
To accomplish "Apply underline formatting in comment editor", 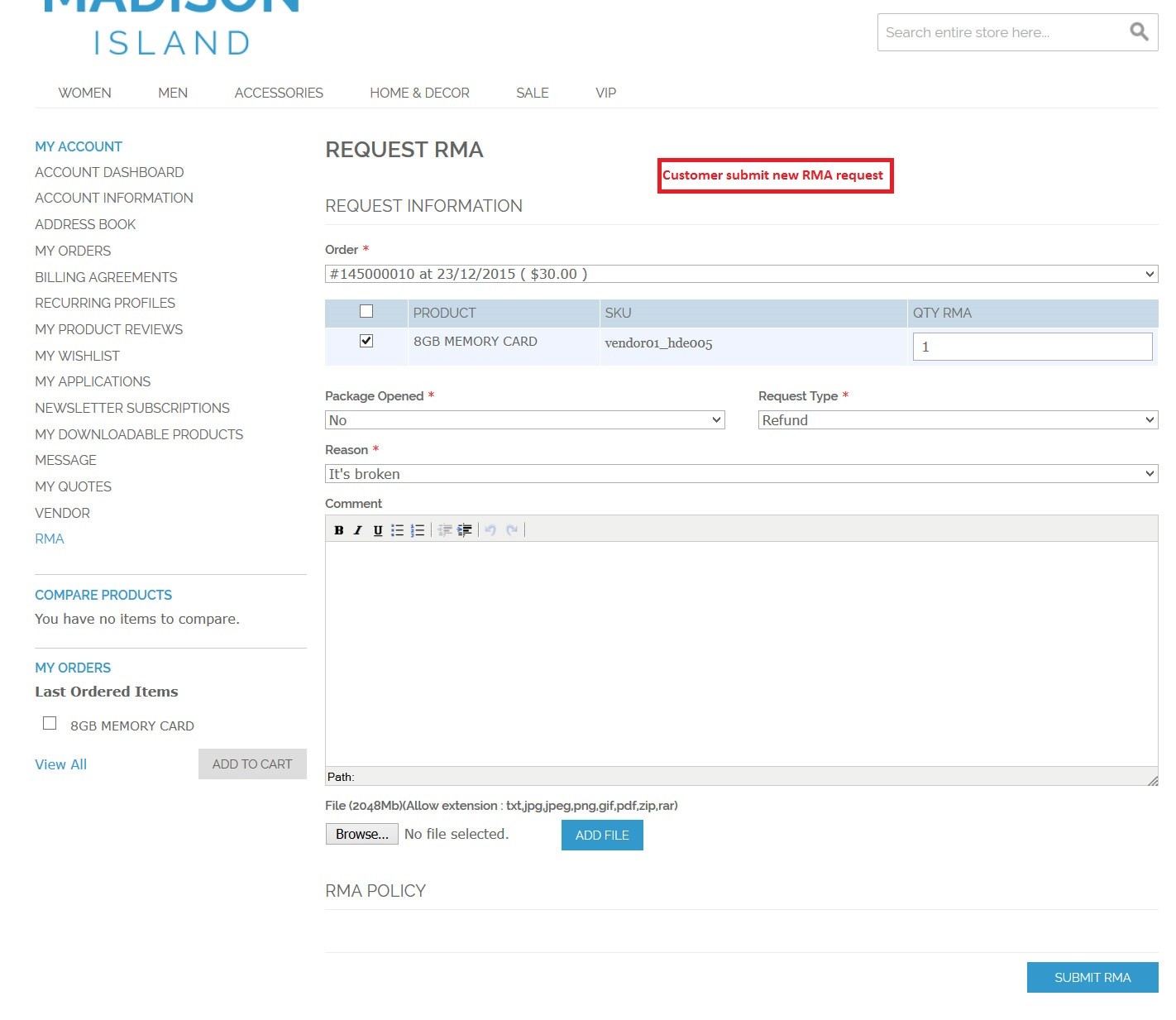I will click(x=378, y=530).
